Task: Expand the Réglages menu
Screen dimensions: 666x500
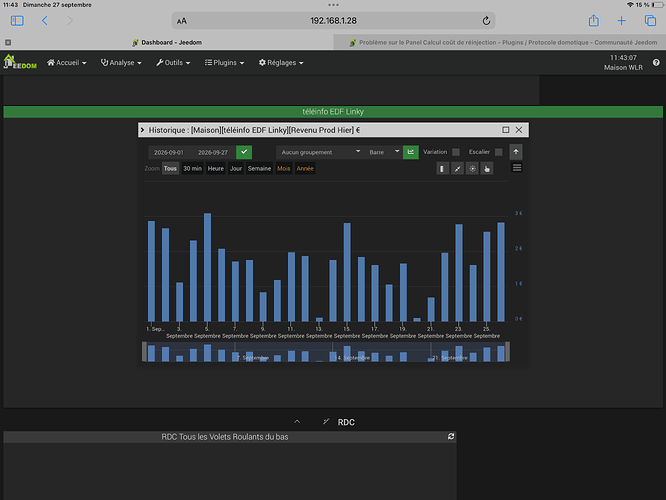Action: coord(281,62)
